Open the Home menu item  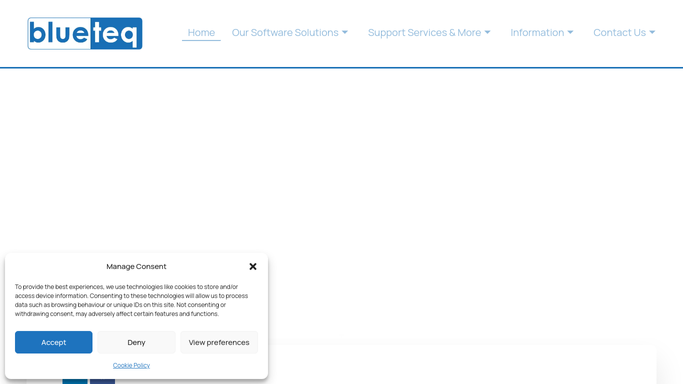[x=201, y=33]
